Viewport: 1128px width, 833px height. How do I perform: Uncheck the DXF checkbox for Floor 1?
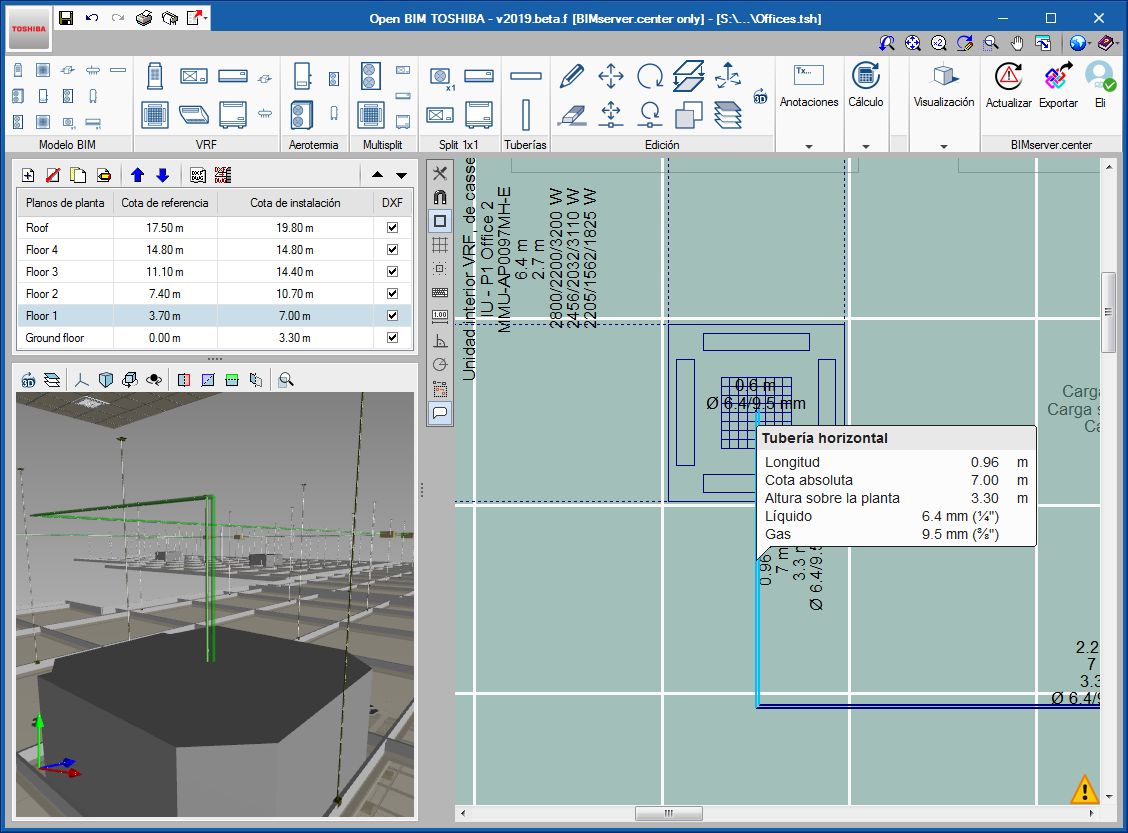pyautogui.click(x=392, y=316)
